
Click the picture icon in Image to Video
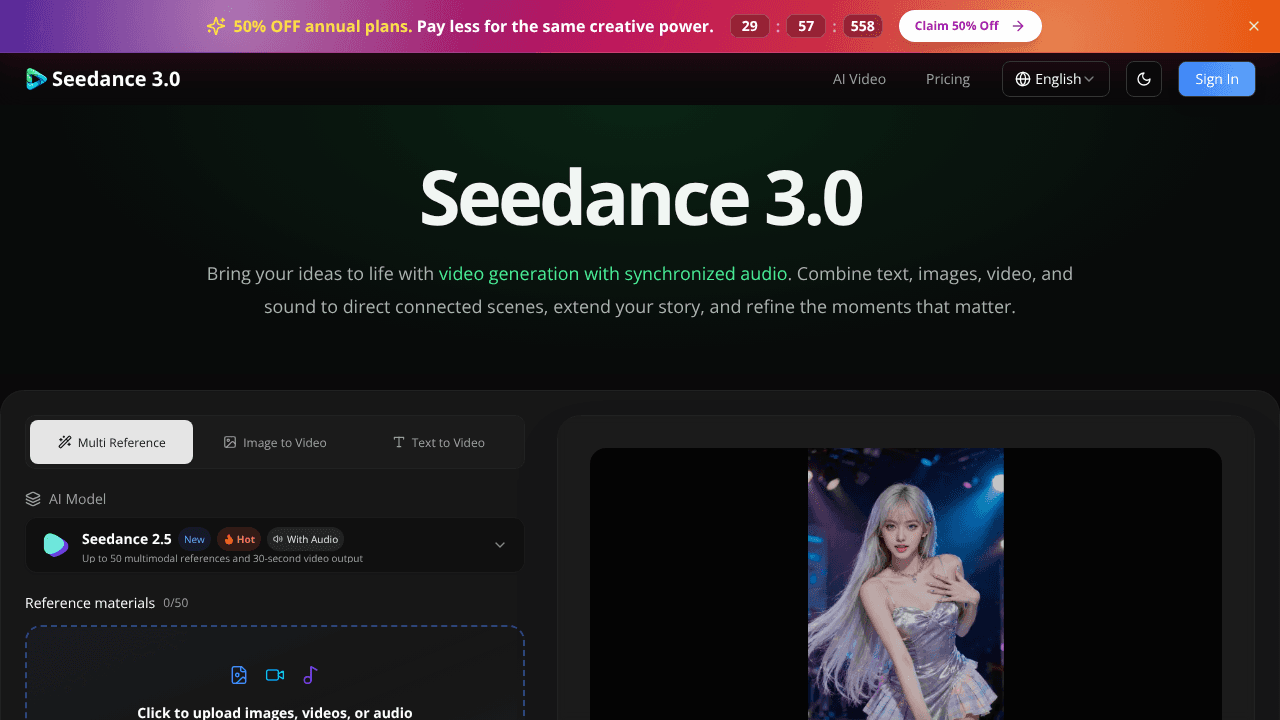tap(230, 442)
